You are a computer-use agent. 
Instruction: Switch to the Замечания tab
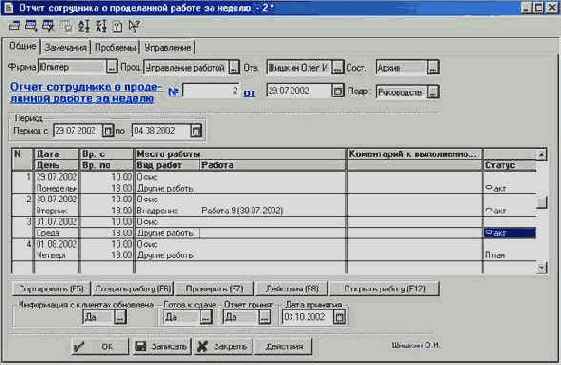(x=65, y=47)
